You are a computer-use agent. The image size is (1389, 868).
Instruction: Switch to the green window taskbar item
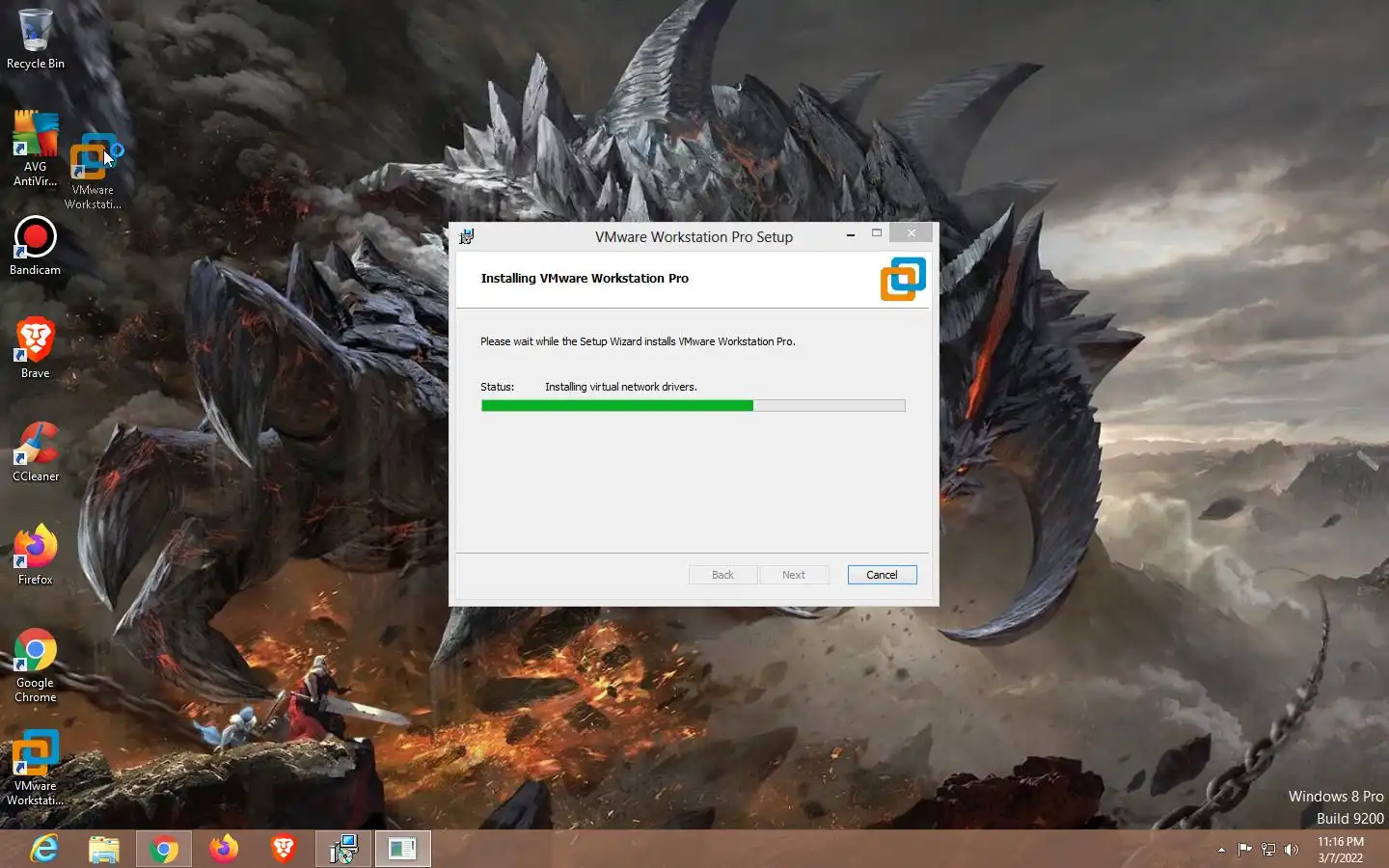(x=403, y=849)
